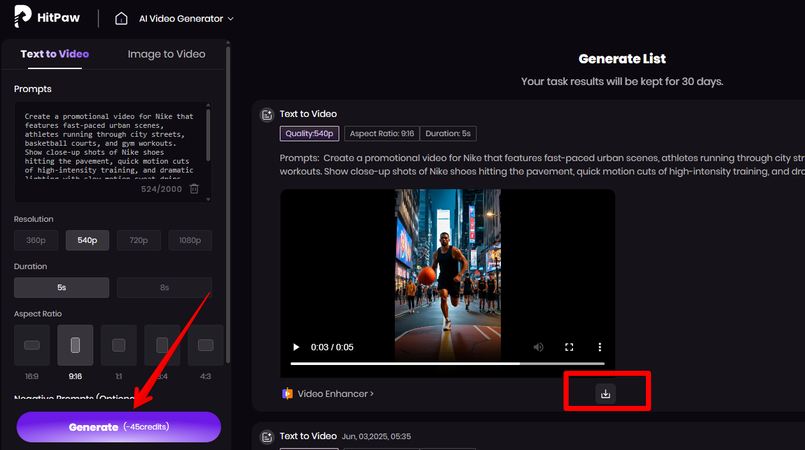
Task: Pick the 9:16 aspect ratio tile
Action: 75,345
